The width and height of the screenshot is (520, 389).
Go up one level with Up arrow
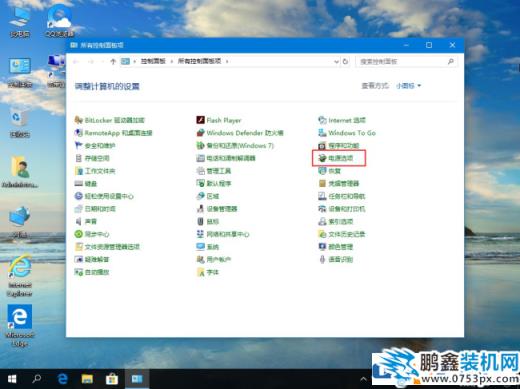point(113,62)
